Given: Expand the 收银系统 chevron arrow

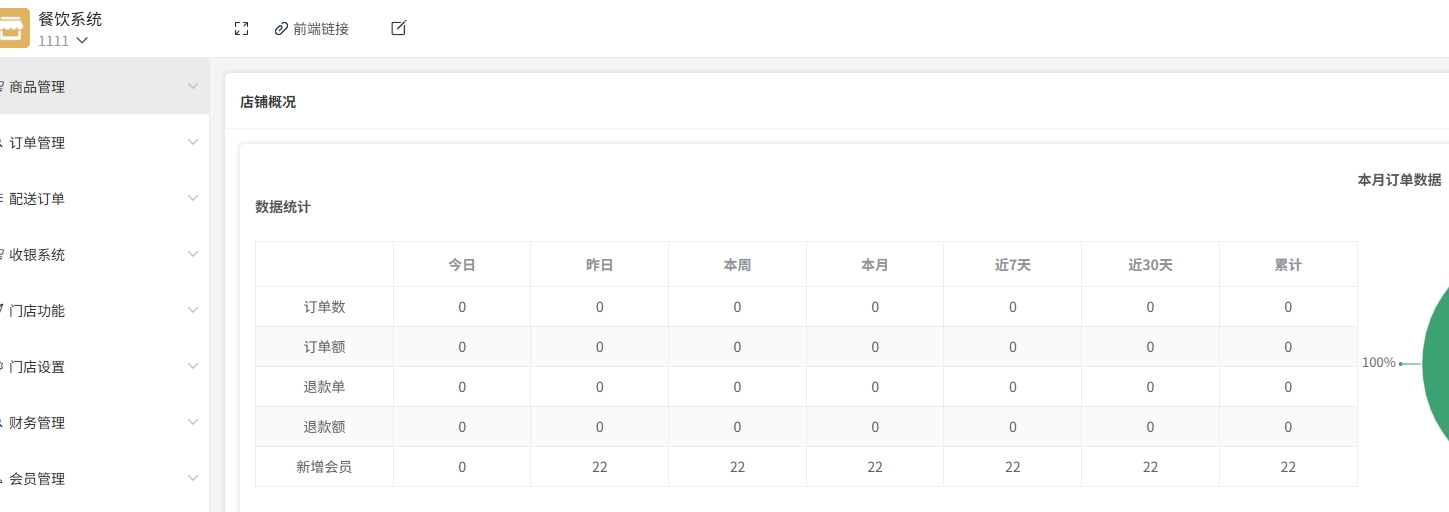Looking at the screenshot, I should coord(193,254).
